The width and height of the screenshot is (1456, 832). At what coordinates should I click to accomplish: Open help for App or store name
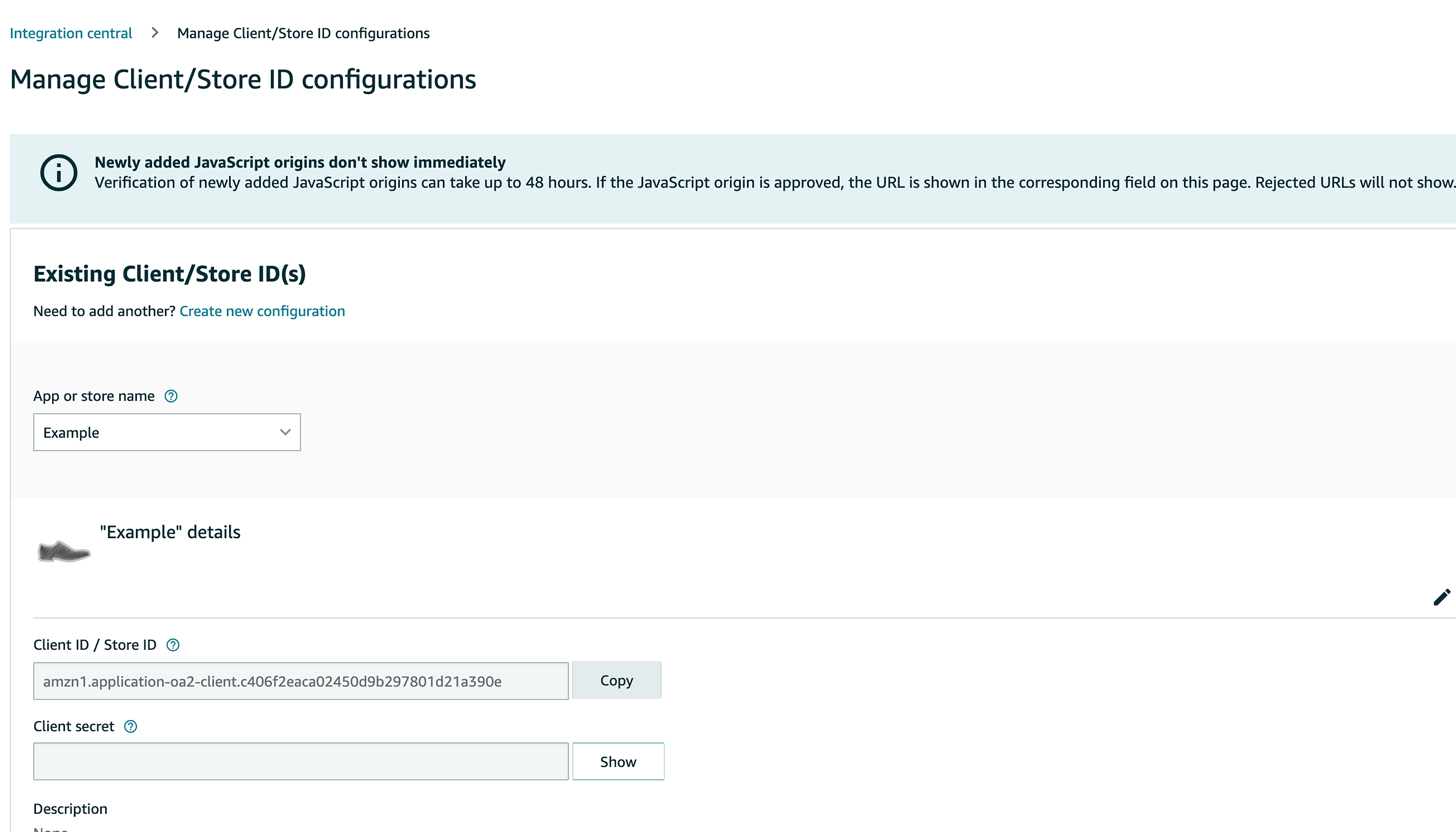(171, 396)
